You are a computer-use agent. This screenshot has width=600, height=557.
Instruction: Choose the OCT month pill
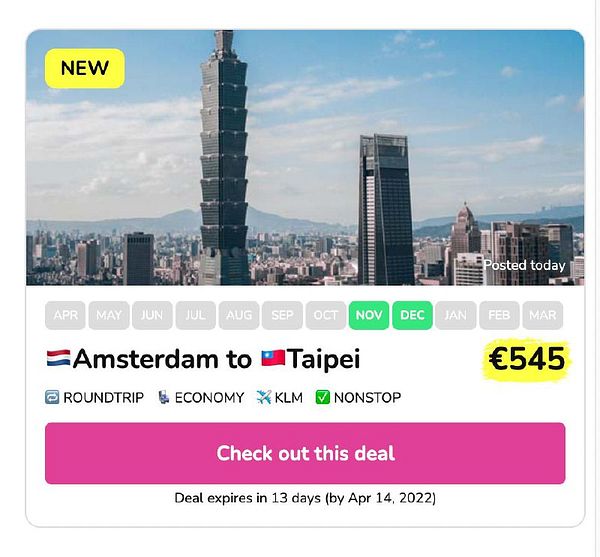(x=326, y=315)
